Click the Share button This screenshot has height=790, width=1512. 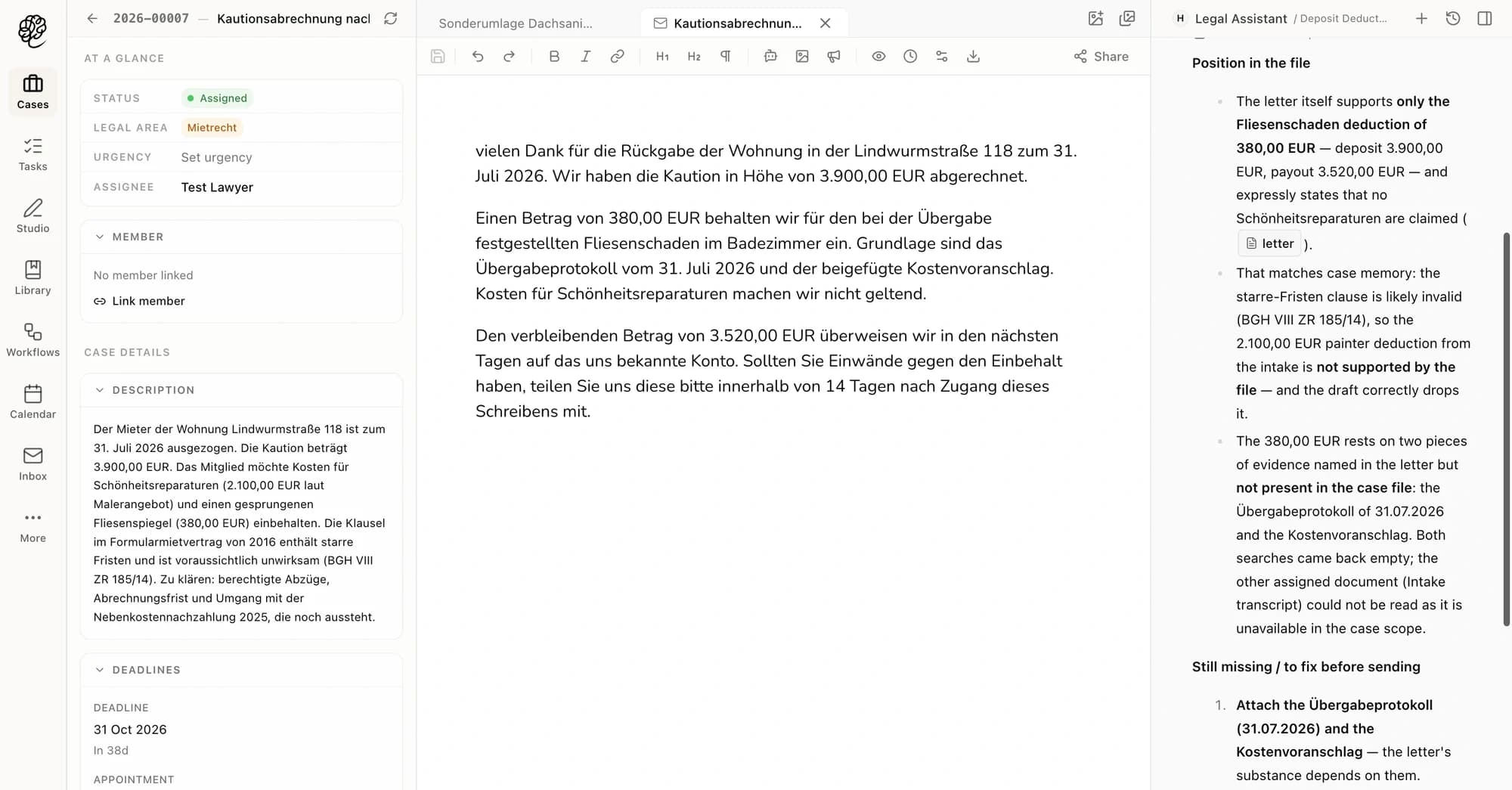(1101, 56)
